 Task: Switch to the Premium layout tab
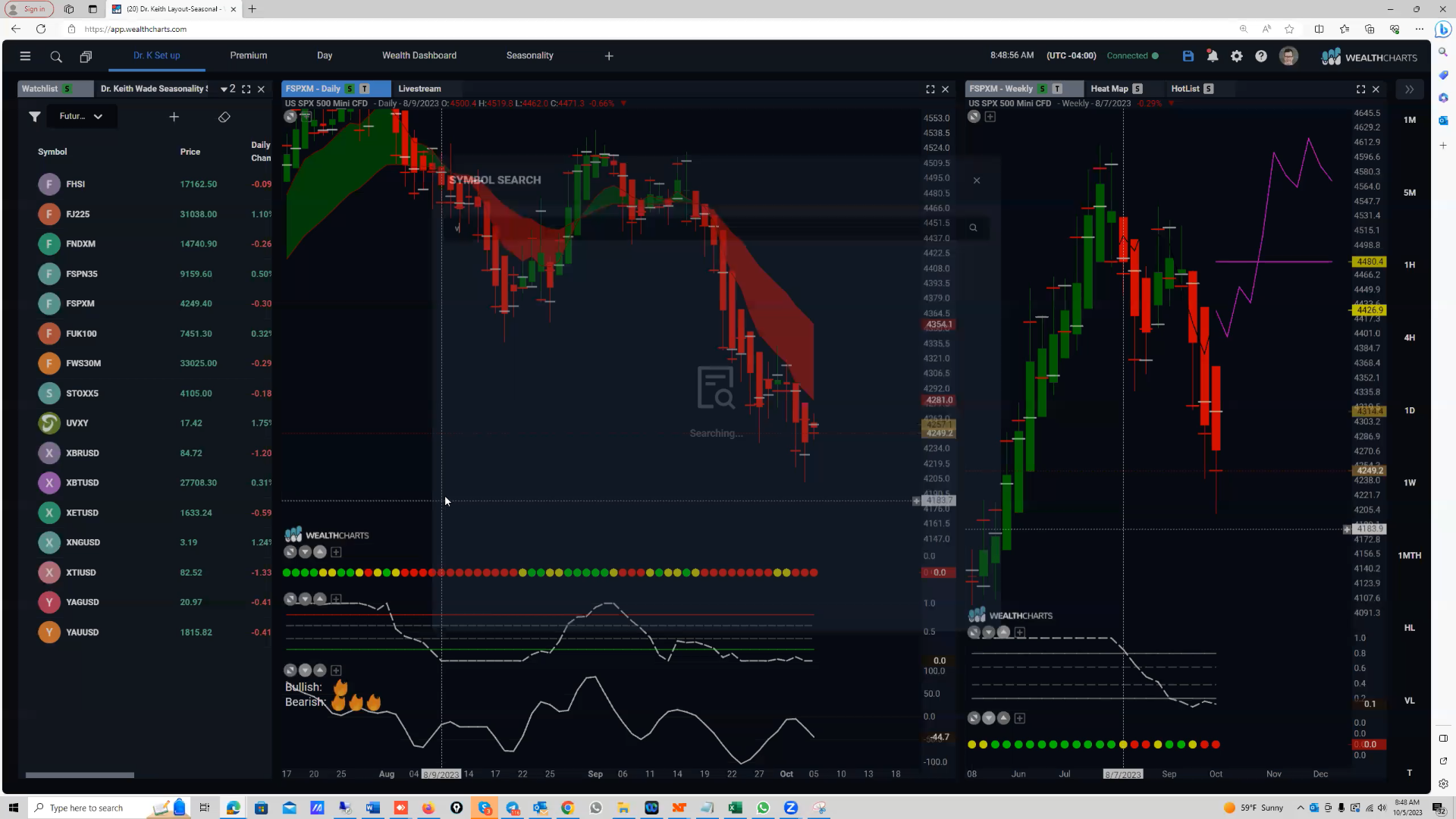pyautogui.click(x=249, y=56)
